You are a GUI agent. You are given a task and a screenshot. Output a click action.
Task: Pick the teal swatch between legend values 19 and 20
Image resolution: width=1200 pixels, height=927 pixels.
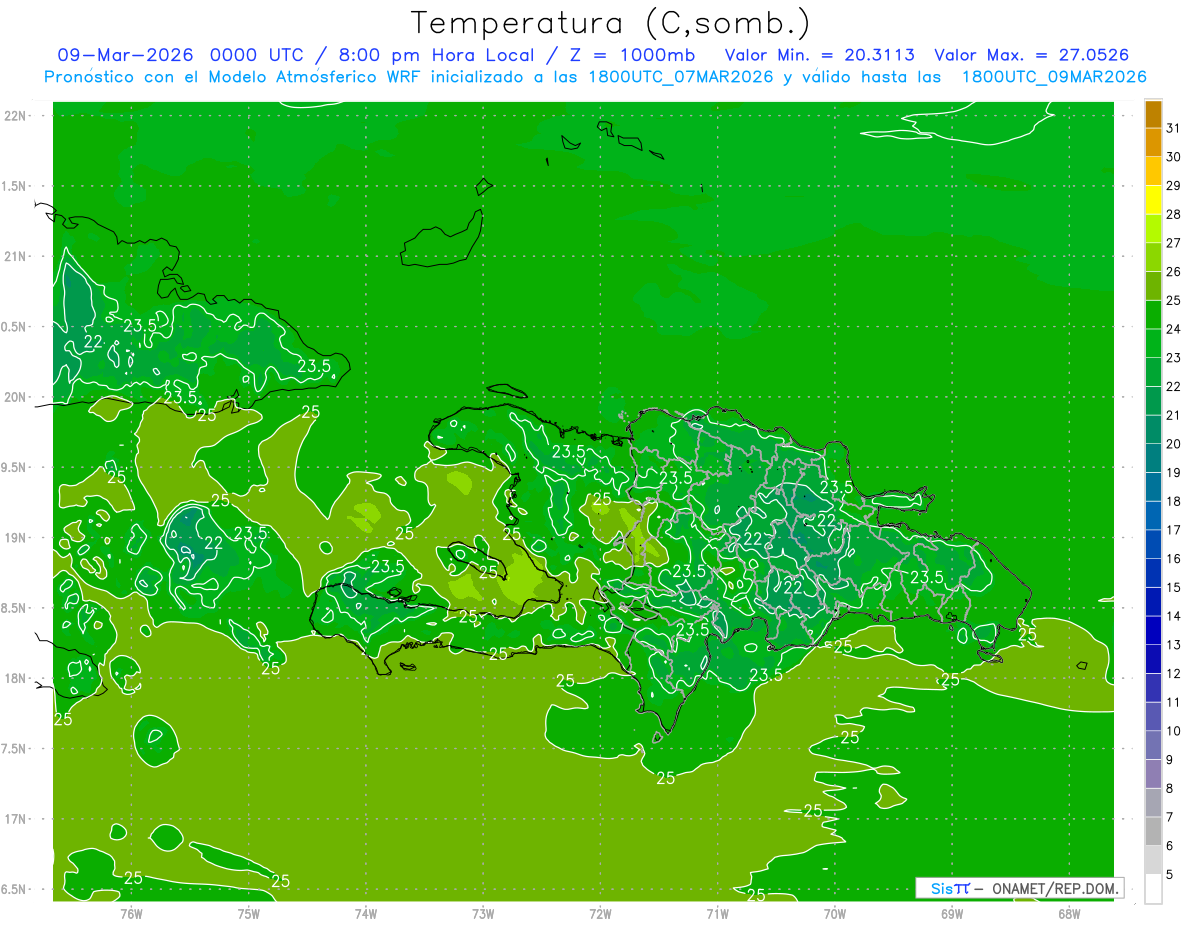(x=1153, y=458)
